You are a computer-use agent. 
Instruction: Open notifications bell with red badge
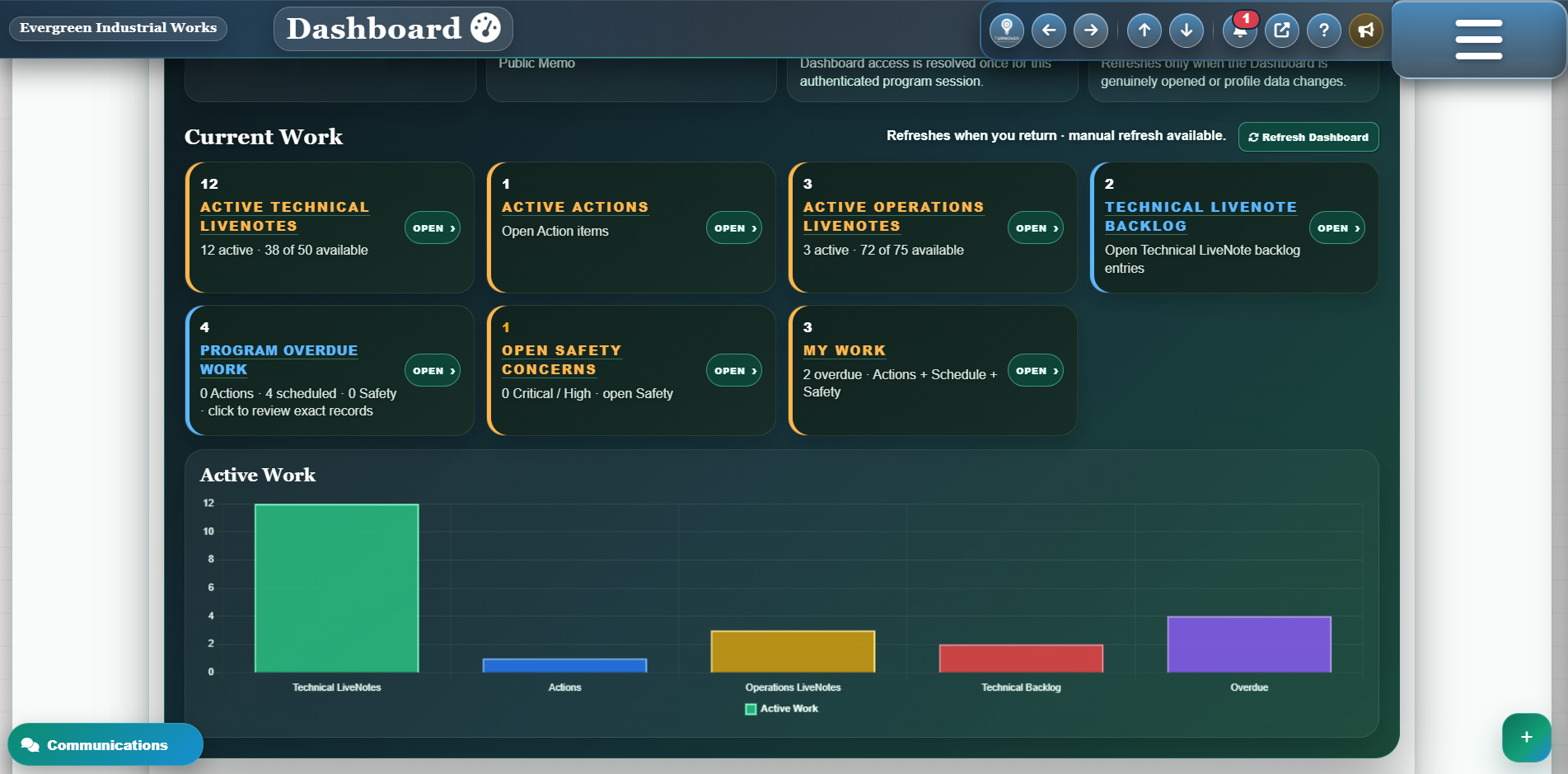[1240, 30]
